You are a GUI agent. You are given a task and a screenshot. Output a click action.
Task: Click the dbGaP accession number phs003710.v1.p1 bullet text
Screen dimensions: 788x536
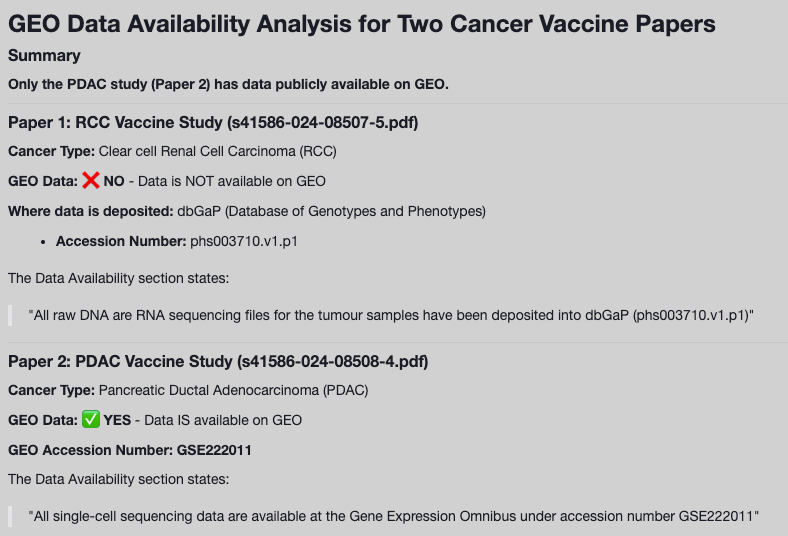pyautogui.click(x=244, y=241)
